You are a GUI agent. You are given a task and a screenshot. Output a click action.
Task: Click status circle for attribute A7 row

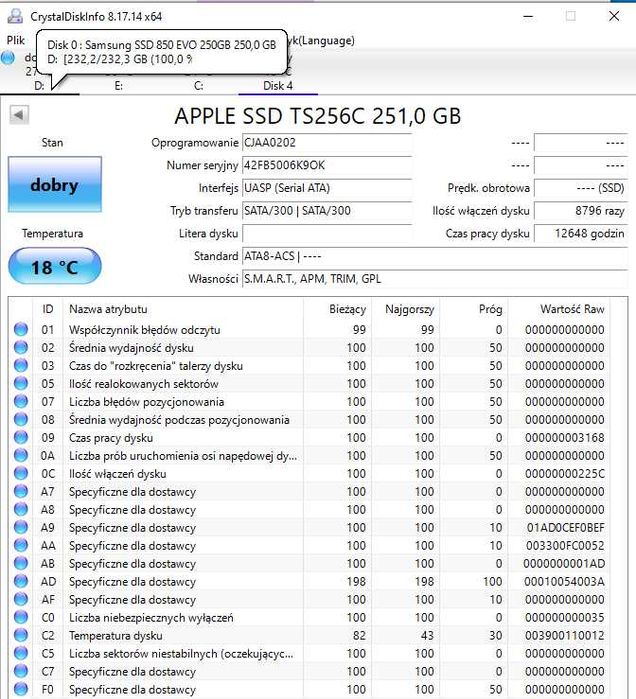pos(21,491)
